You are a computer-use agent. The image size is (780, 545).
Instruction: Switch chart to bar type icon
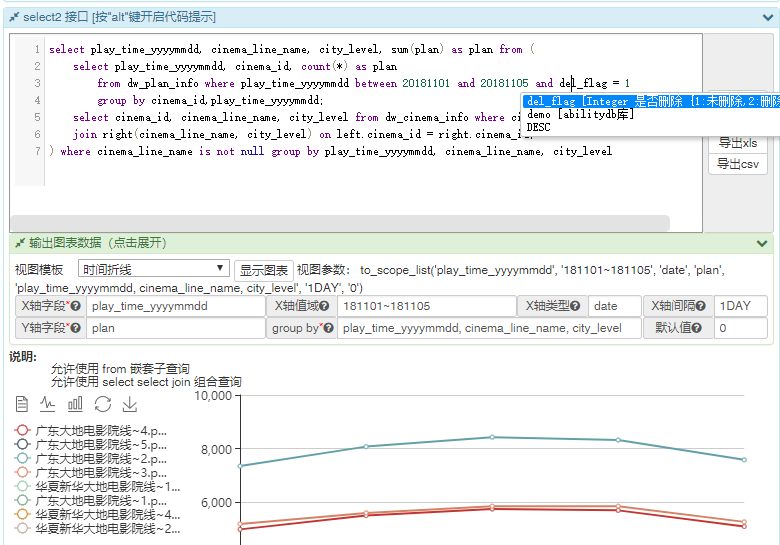pyautogui.click(x=75, y=404)
